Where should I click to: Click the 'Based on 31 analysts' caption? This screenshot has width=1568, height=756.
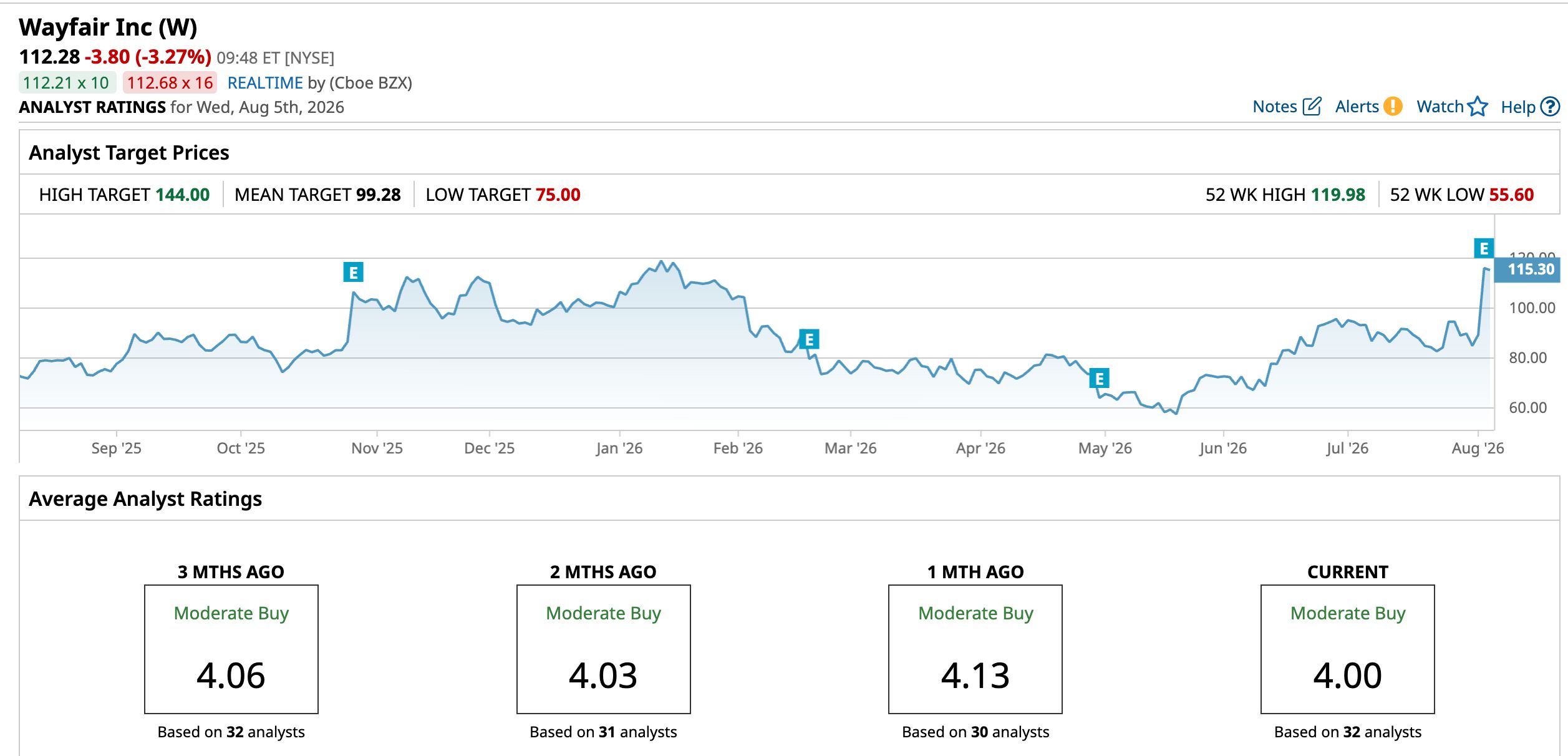pyautogui.click(x=603, y=732)
